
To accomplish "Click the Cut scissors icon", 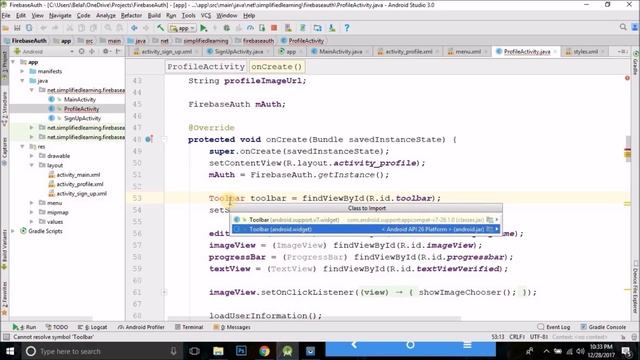I will (70, 28).
